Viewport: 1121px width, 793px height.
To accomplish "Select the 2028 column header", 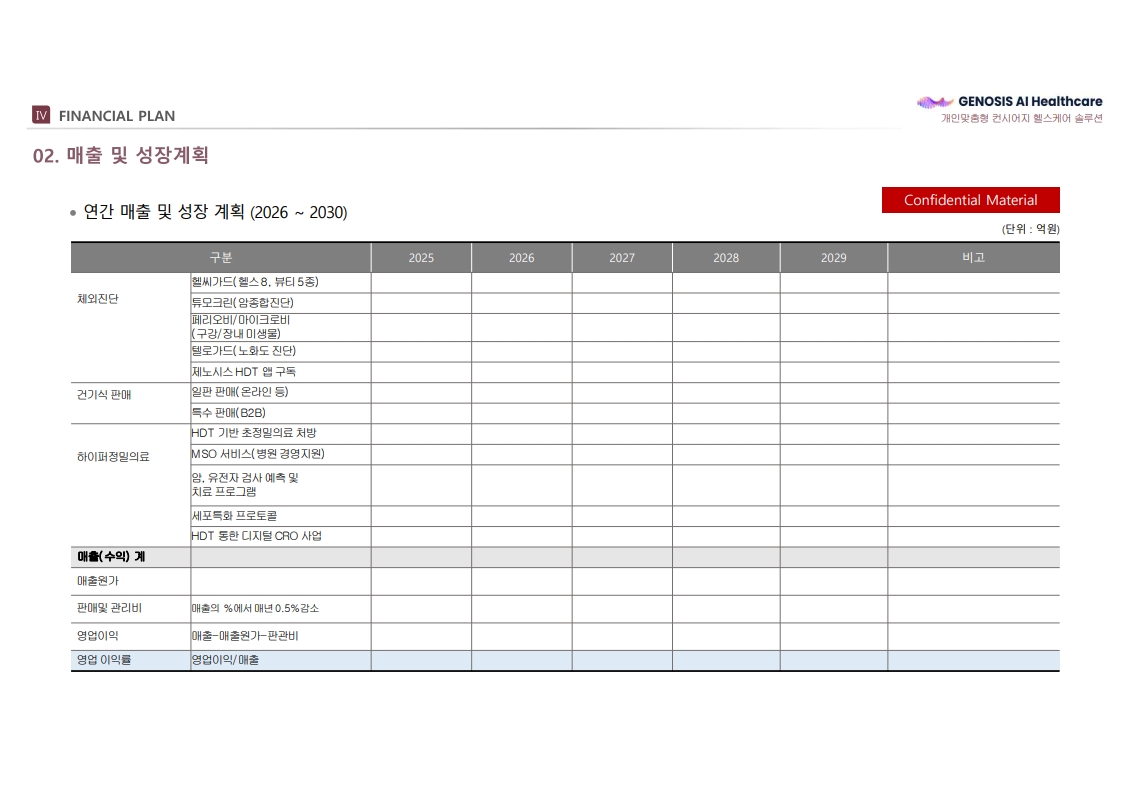I will (726, 258).
